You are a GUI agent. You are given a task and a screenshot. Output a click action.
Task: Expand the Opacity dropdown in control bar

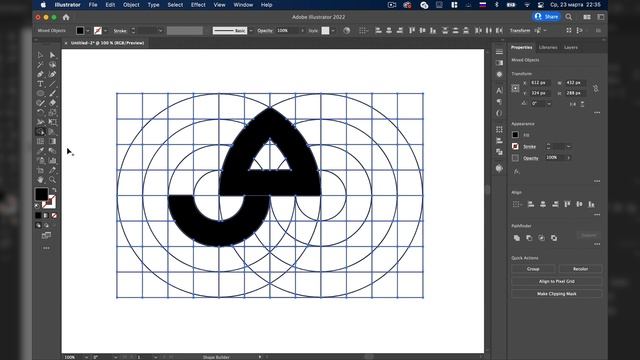coord(302,31)
